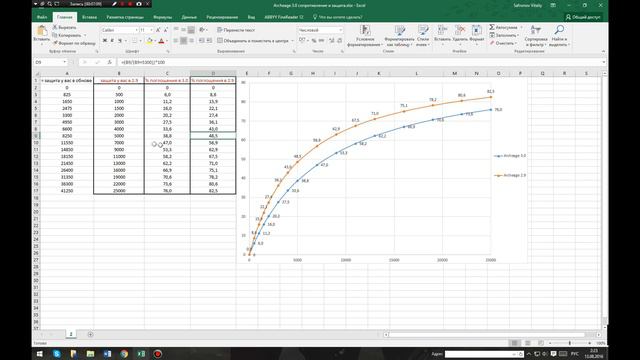Toggle Bold formatting
The image size is (640, 360).
click(x=105, y=41)
